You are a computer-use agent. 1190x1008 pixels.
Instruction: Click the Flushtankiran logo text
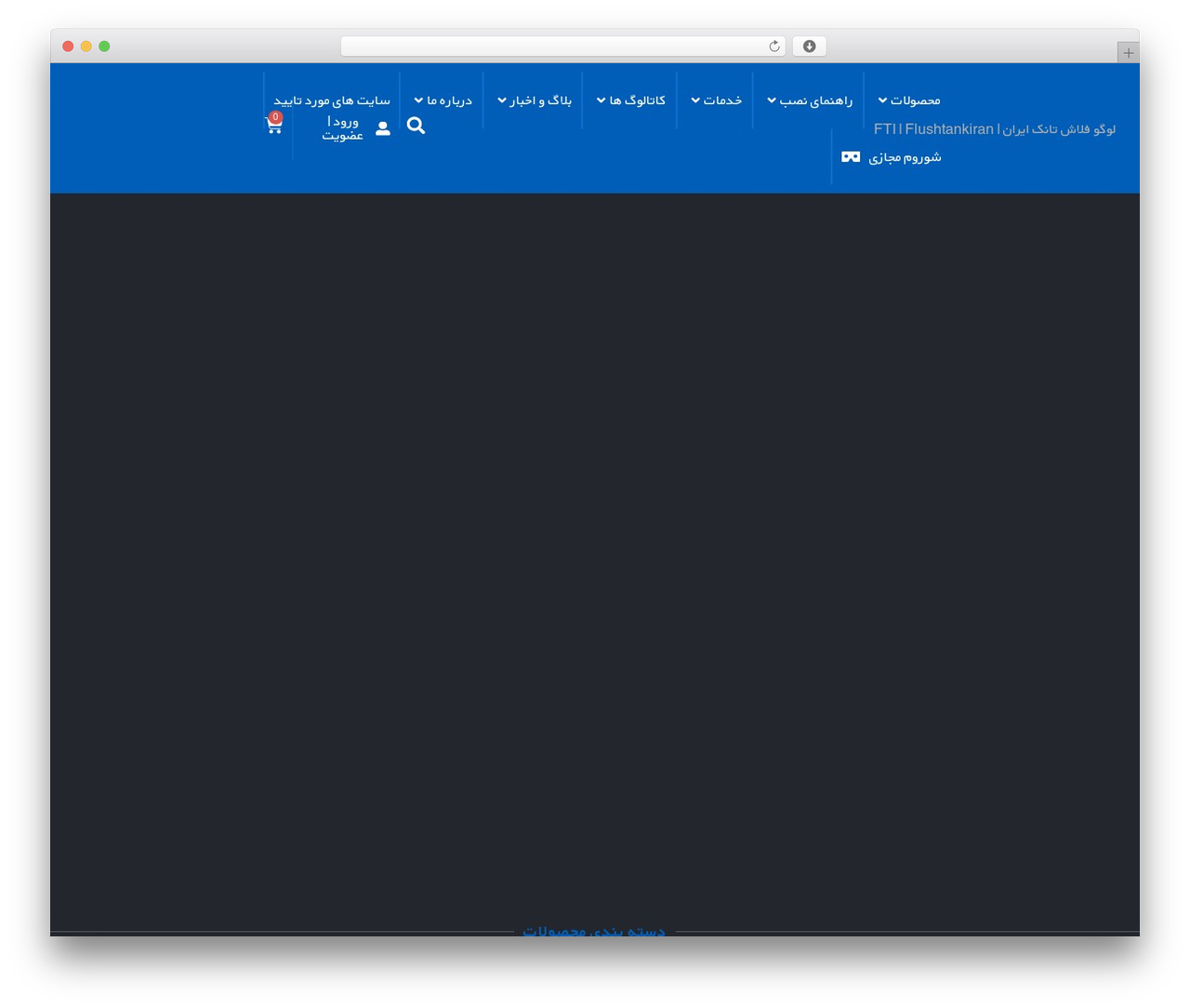pyautogui.click(x=995, y=129)
